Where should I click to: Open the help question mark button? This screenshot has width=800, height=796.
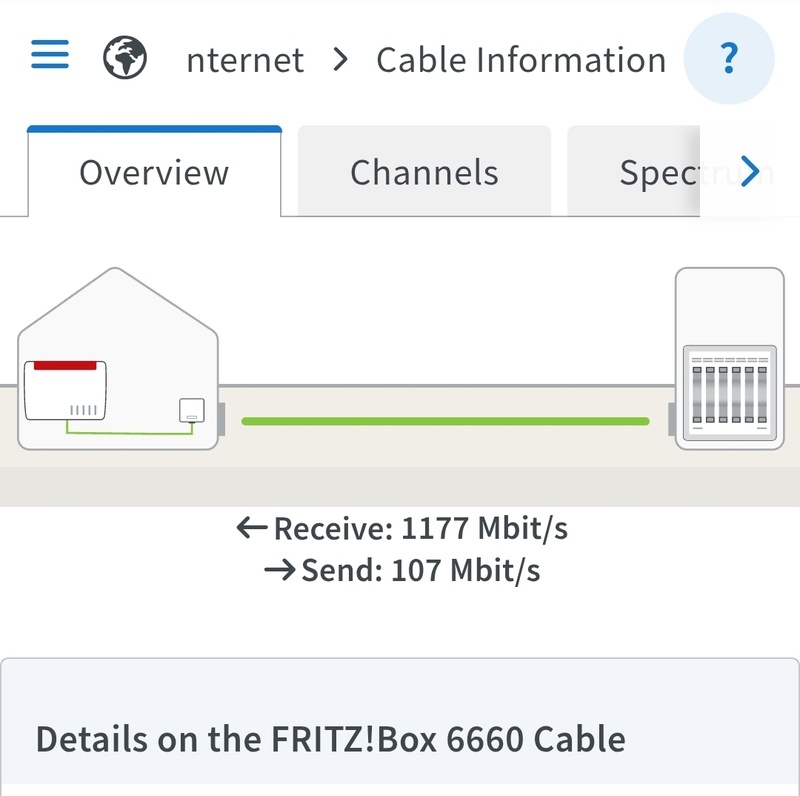coord(729,59)
